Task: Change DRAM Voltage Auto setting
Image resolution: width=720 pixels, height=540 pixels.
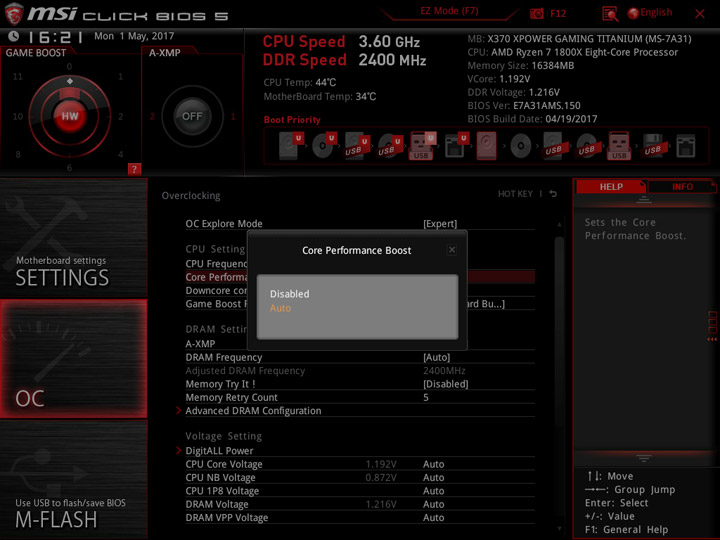Action: [x=433, y=504]
